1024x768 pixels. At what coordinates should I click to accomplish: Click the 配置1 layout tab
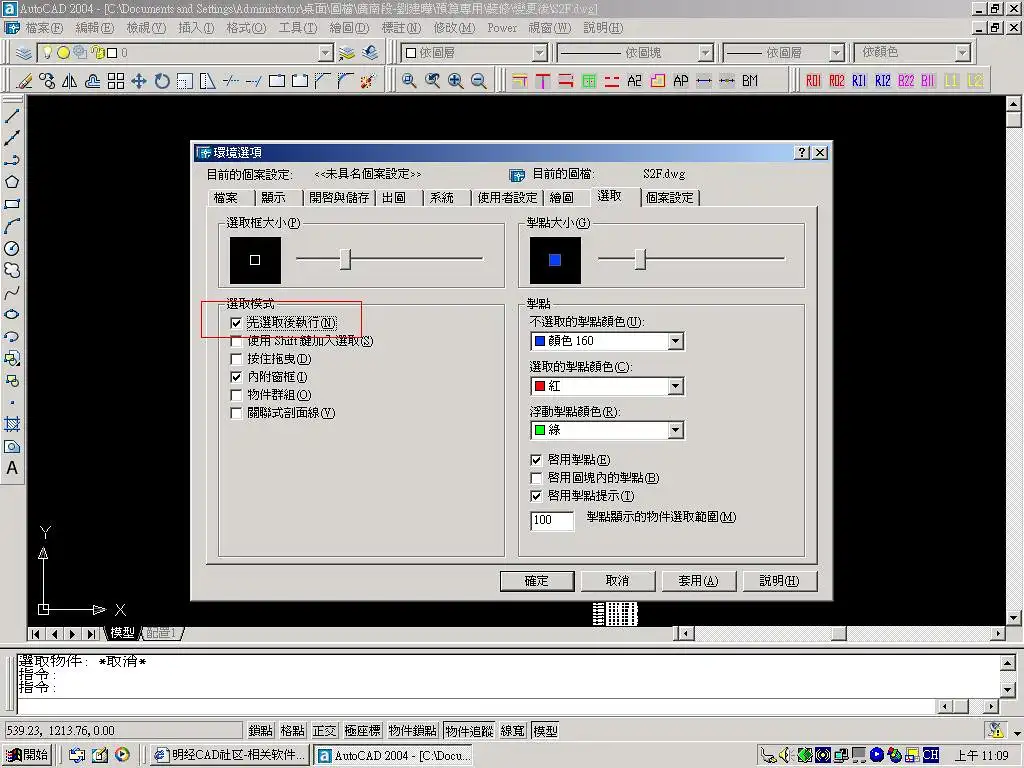tap(161, 633)
